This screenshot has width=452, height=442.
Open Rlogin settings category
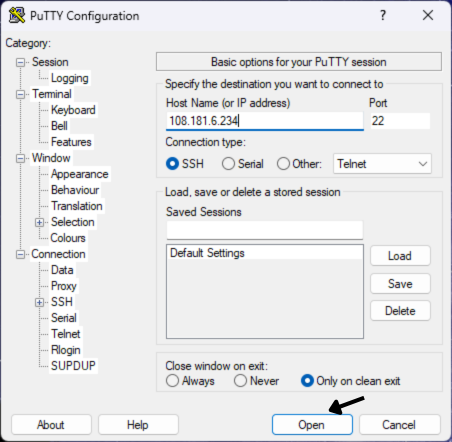[66, 350]
